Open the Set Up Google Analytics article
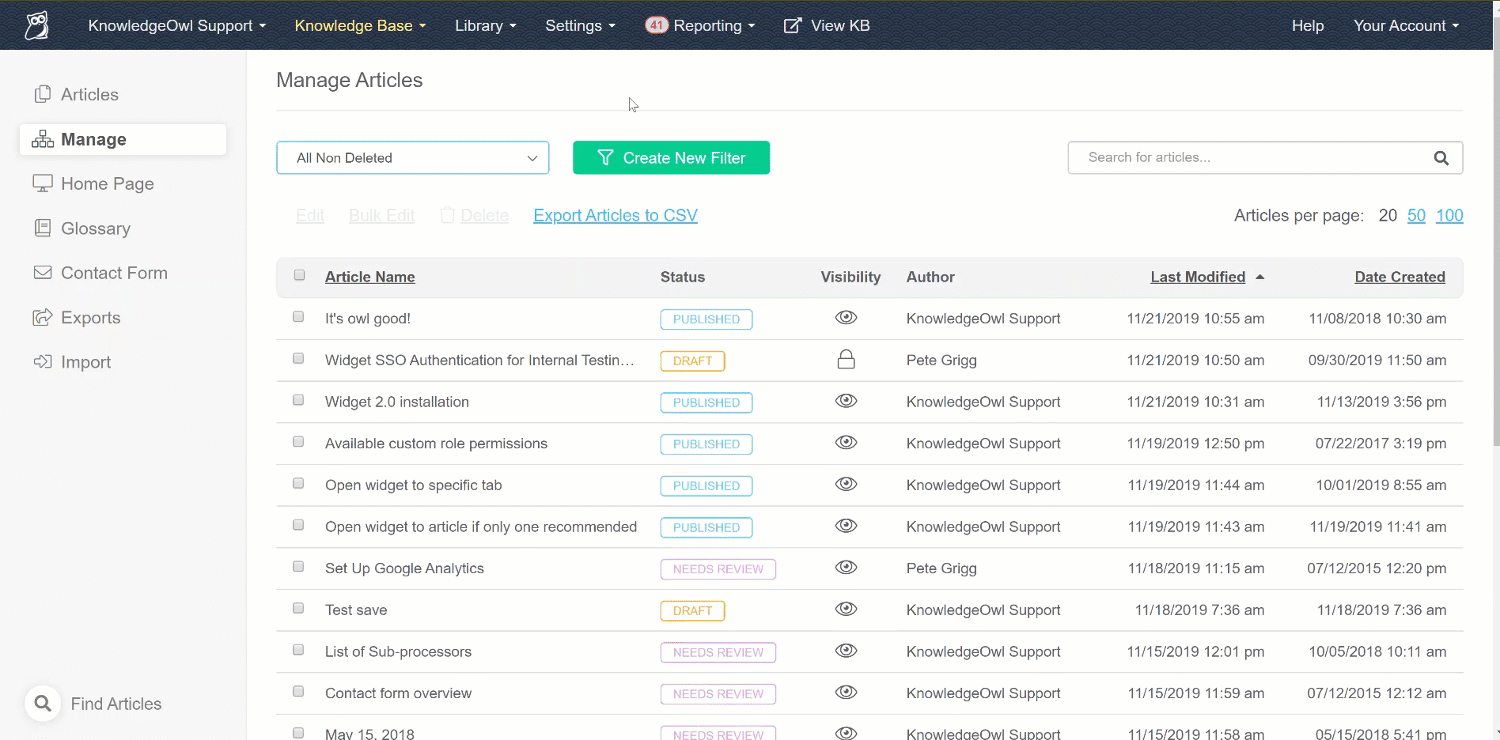The width and height of the screenshot is (1500, 740). click(x=404, y=568)
